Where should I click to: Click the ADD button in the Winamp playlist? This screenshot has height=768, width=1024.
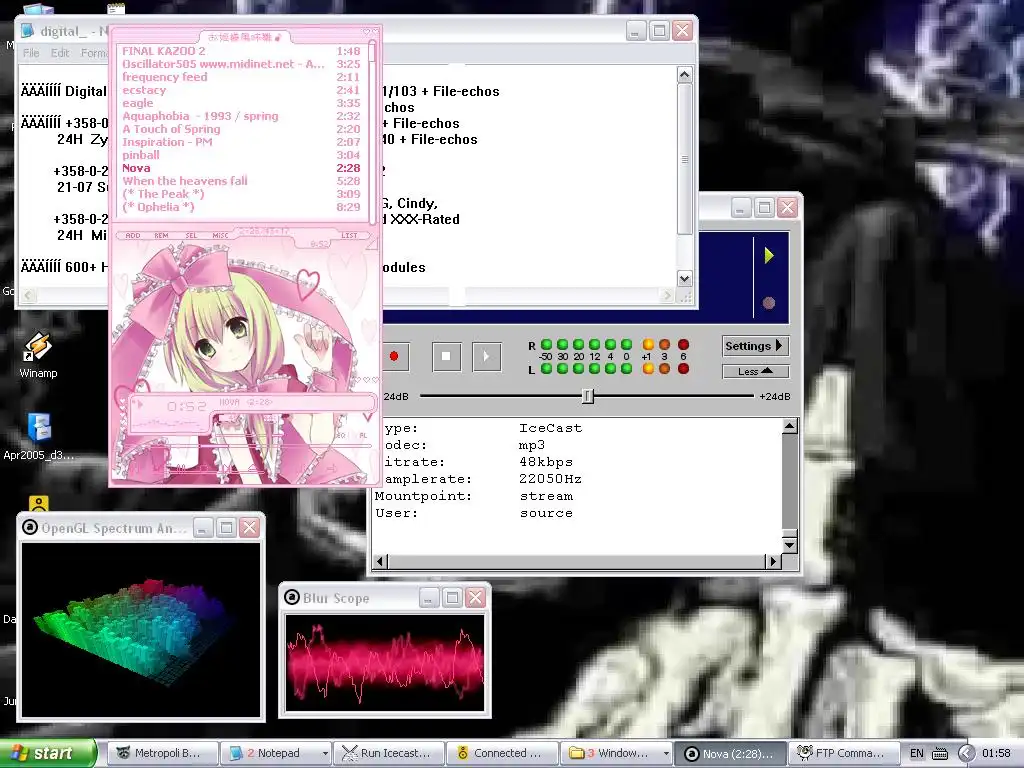tap(133, 236)
